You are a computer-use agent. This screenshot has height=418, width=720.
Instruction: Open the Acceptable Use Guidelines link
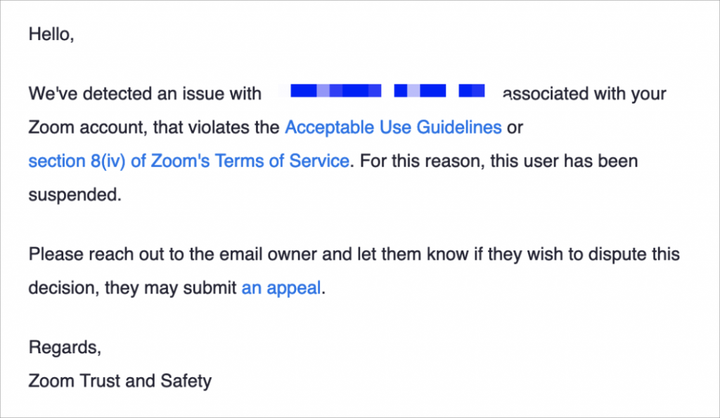coord(393,128)
